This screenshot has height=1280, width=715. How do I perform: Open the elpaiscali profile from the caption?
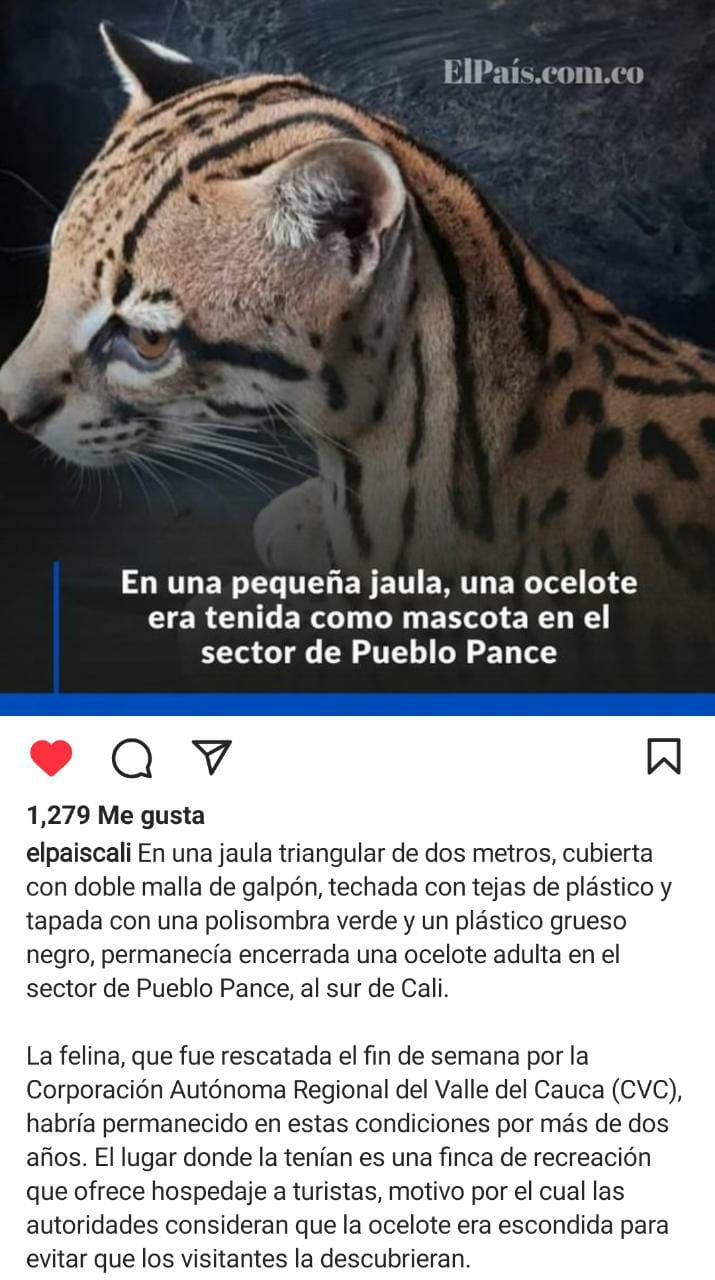(79, 855)
